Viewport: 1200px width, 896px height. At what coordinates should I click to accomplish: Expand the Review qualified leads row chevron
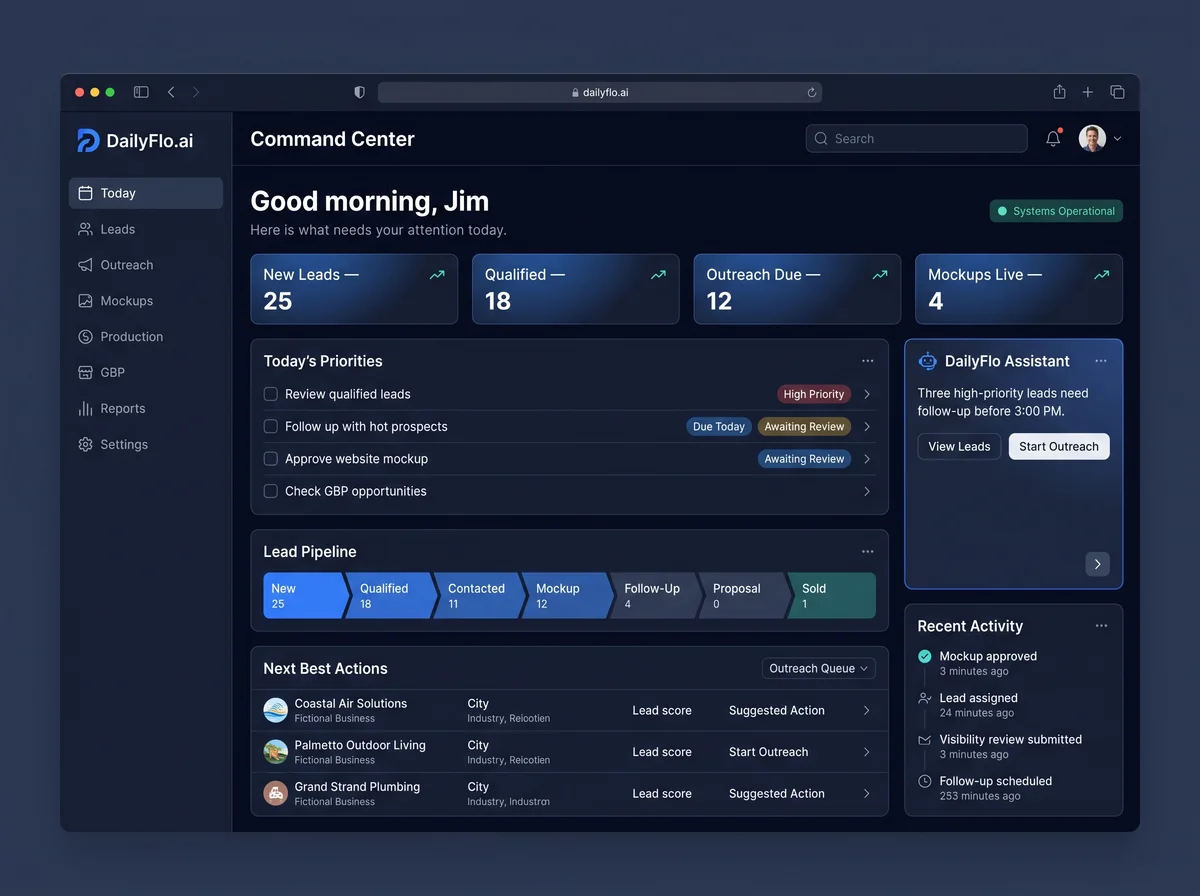click(x=867, y=394)
